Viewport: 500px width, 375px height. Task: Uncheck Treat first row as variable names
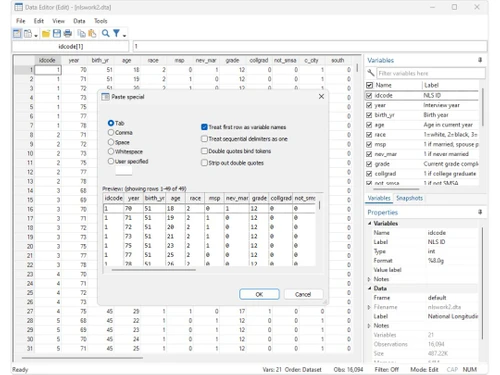[x=204, y=127]
